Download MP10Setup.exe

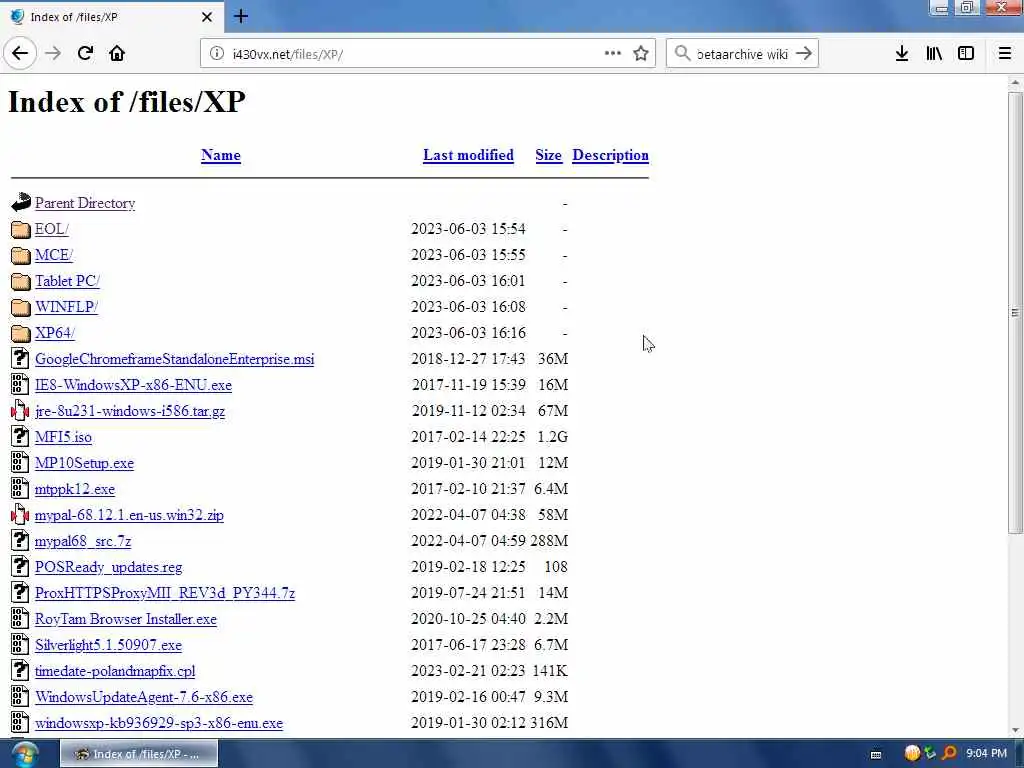pyautogui.click(x=84, y=463)
